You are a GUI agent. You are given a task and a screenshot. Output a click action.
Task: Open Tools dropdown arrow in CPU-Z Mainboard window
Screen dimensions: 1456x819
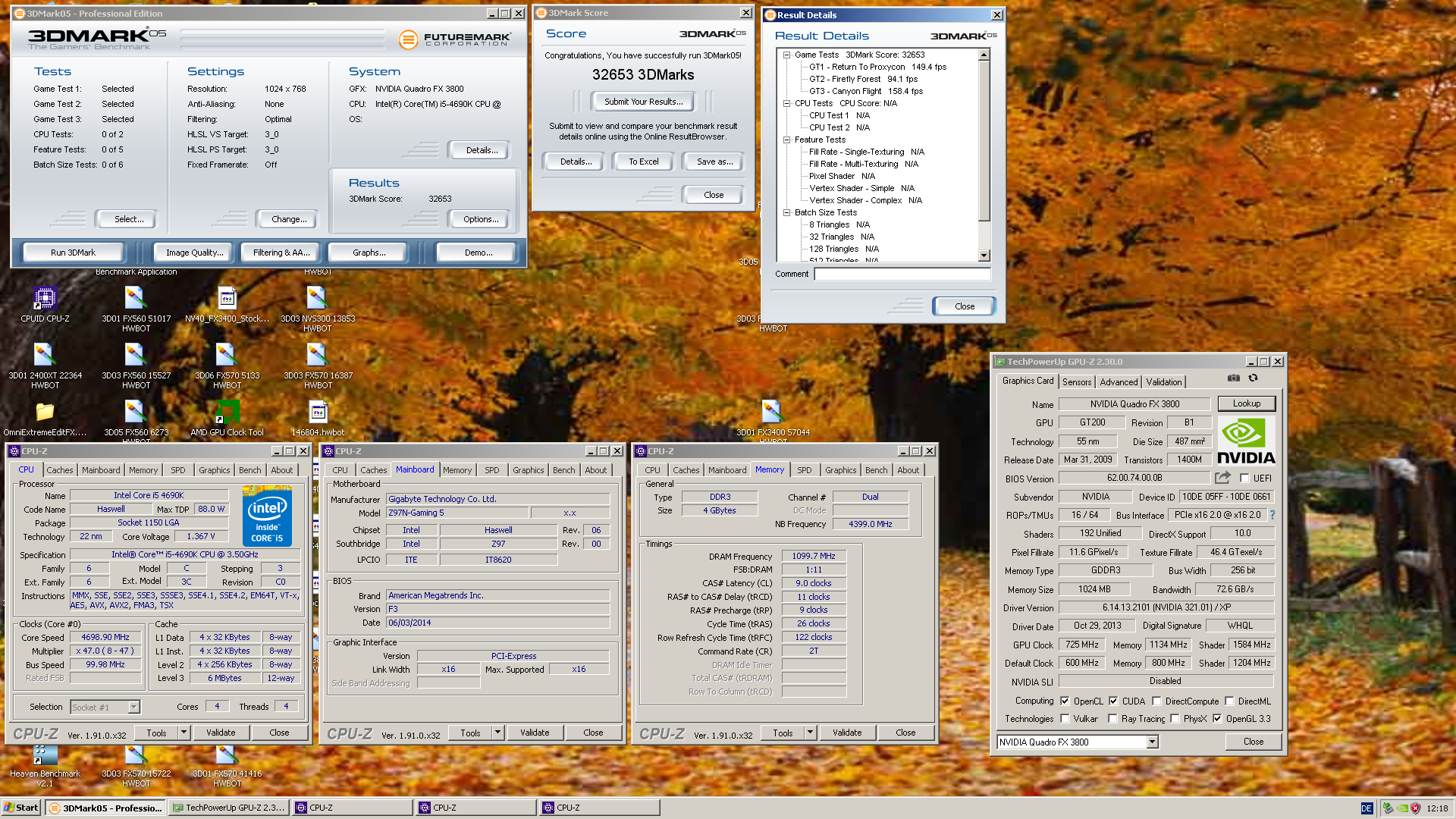(497, 733)
